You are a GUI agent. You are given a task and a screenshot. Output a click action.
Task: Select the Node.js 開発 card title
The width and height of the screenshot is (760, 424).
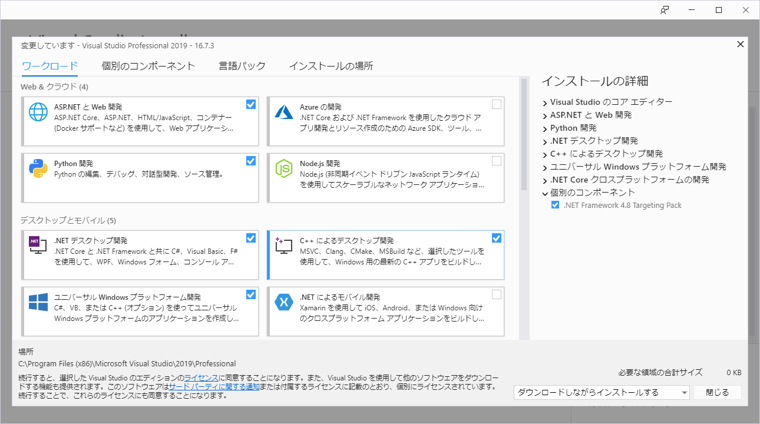[319, 163]
